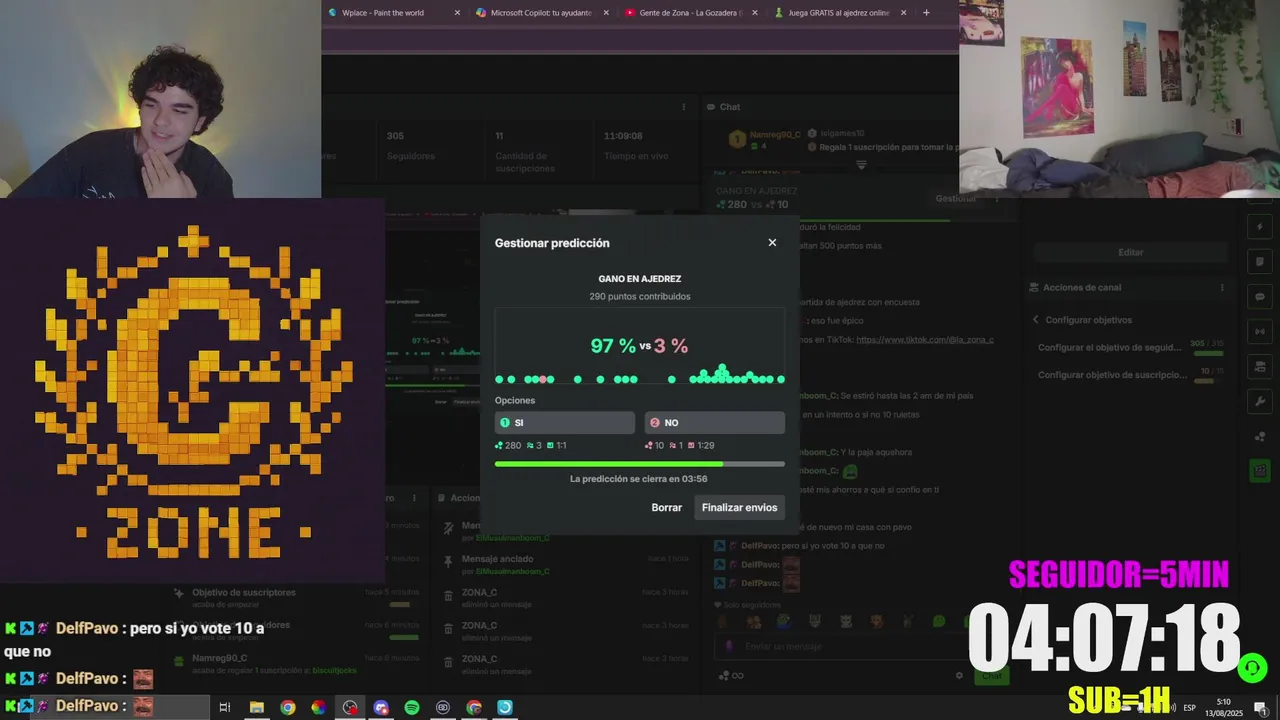Go back from Configurar objetivos
The height and width of the screenshot is (720, 1280).
1036,320
